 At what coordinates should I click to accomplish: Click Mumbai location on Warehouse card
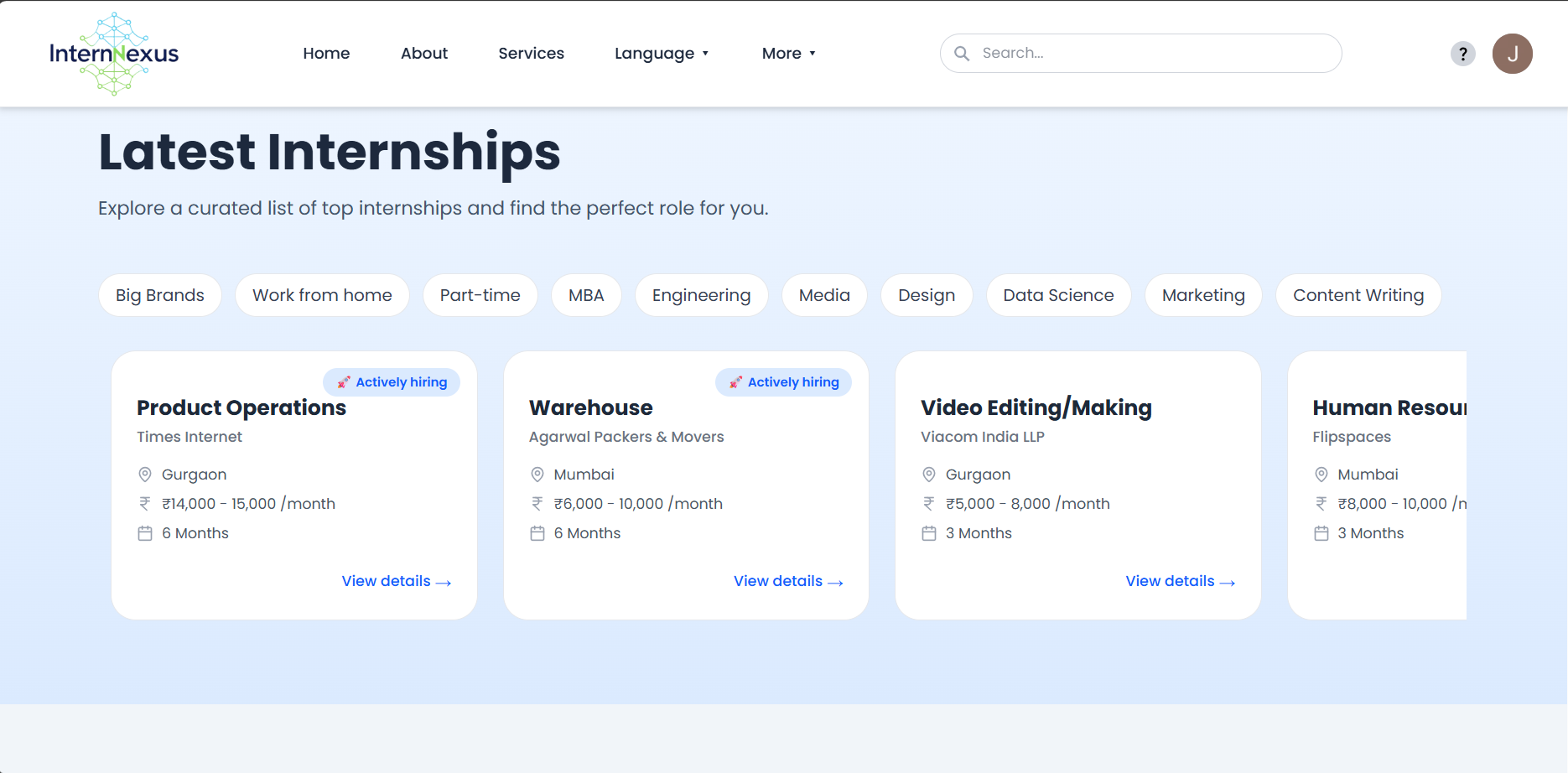[x=584, y=475]
